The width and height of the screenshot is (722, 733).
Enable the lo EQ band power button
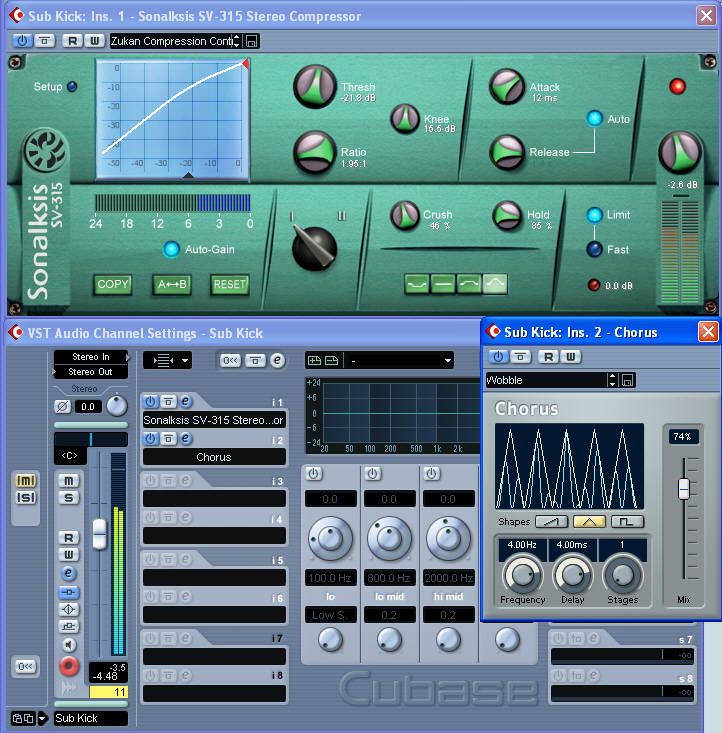pos(314,474)
